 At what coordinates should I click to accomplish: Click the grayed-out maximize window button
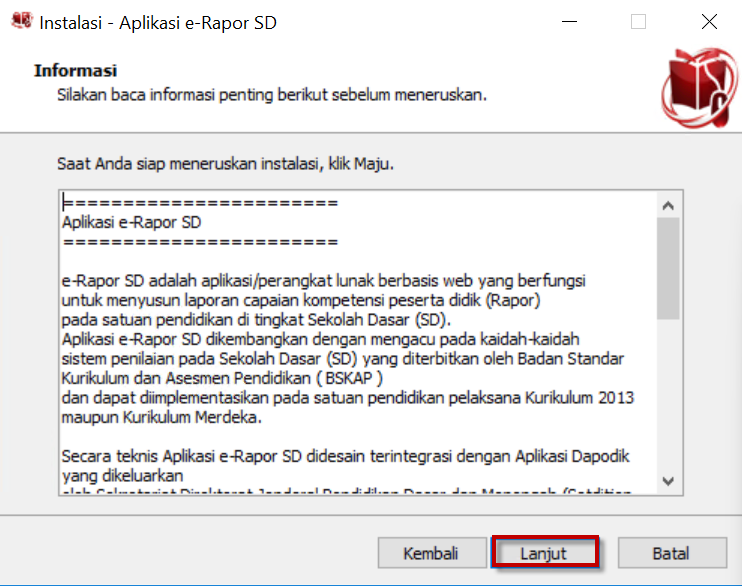pos(638,22)
